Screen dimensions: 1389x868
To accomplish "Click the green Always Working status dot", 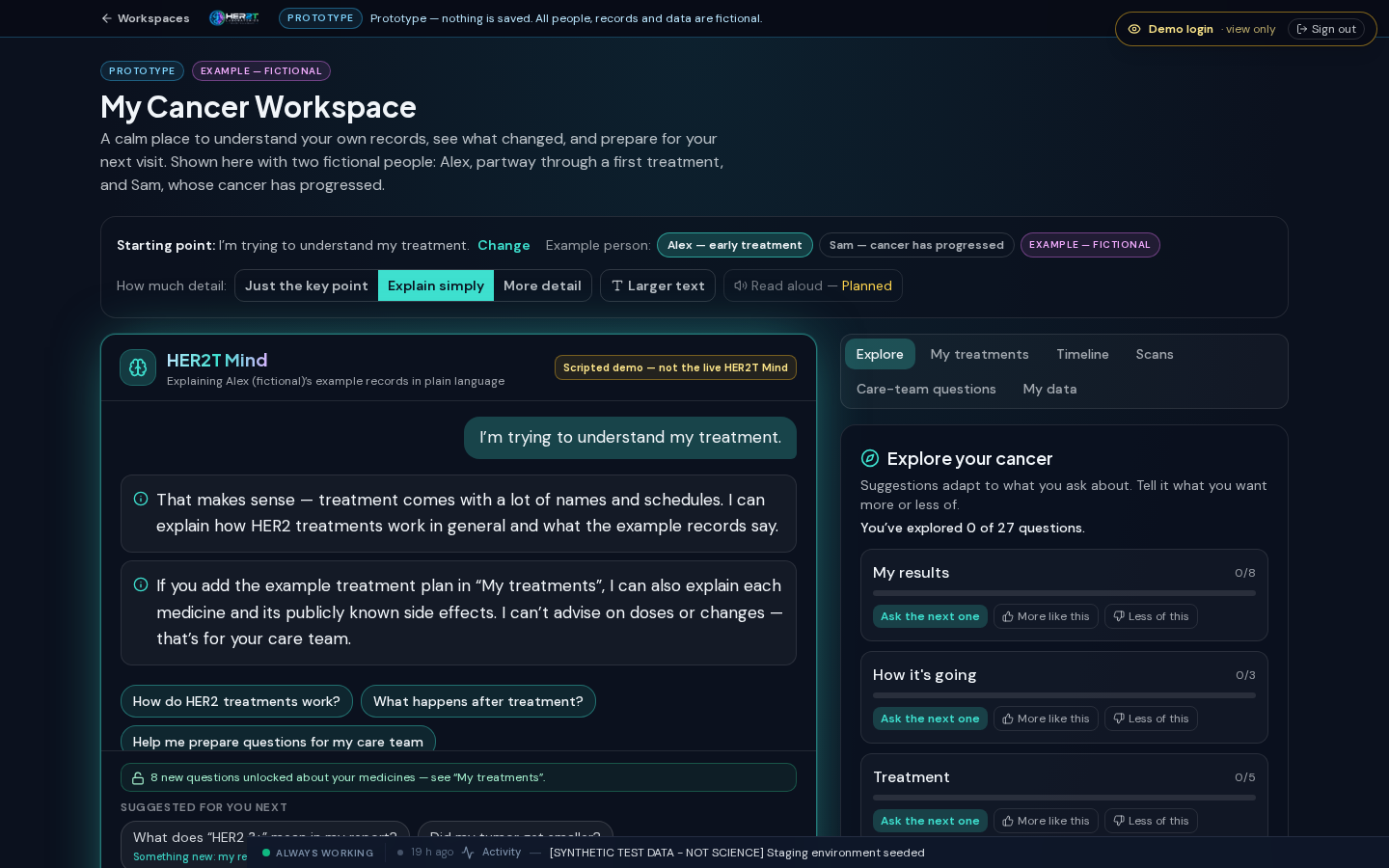I will click(x=266, y=853).
